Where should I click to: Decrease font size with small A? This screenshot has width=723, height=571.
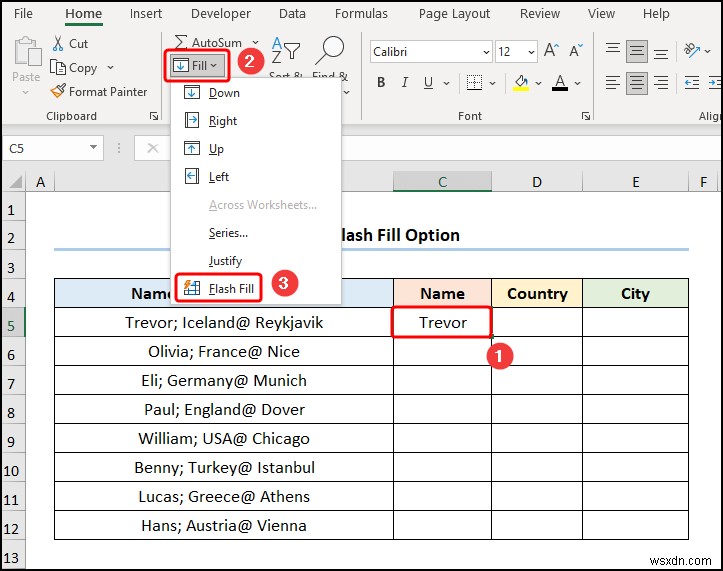(576, 50)
